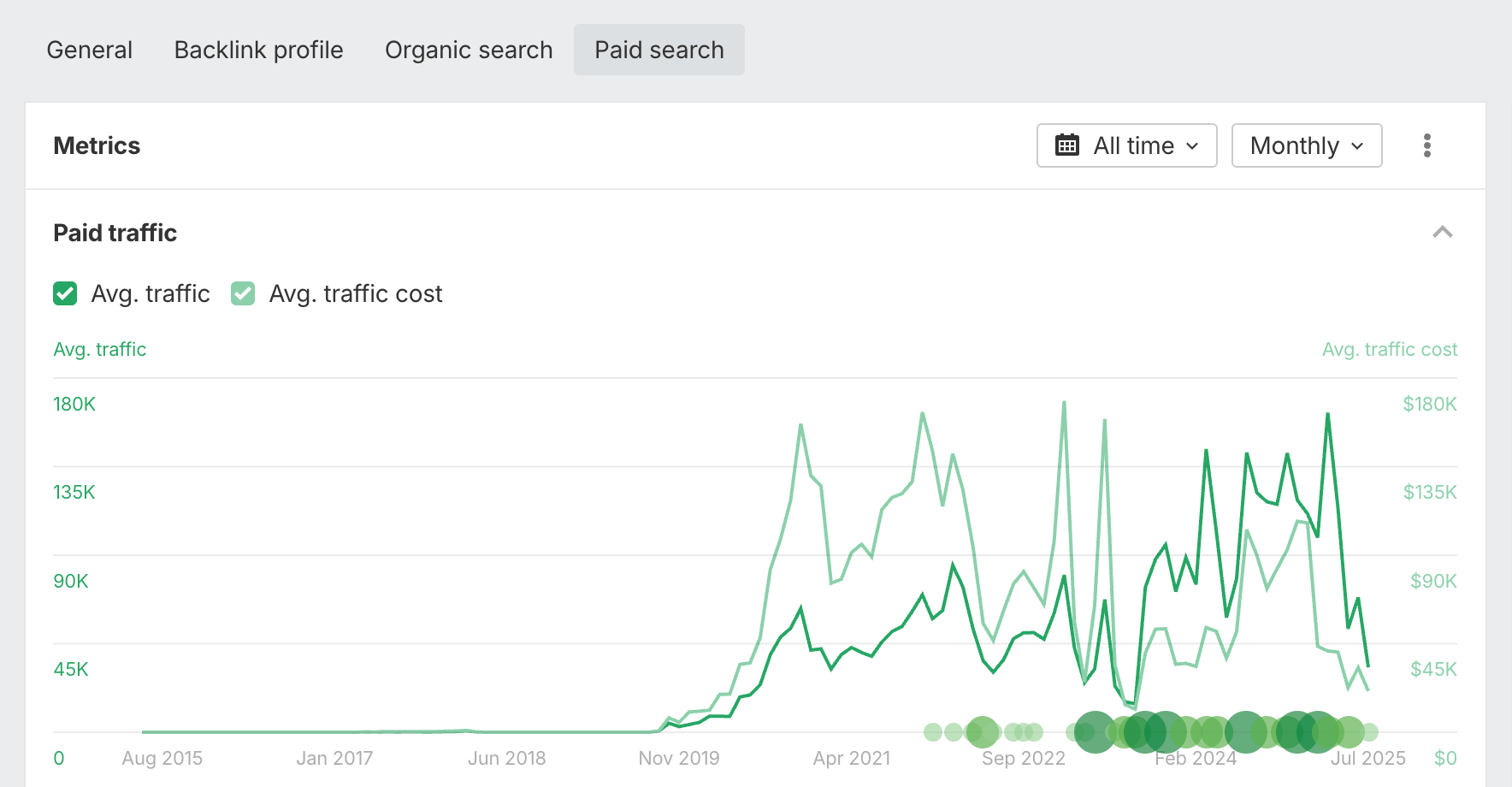Click the Avg. traffic checkmark icon
The height and width of the screenshot is (787, 1512).
pyautogui.click(x=65, y=293)
